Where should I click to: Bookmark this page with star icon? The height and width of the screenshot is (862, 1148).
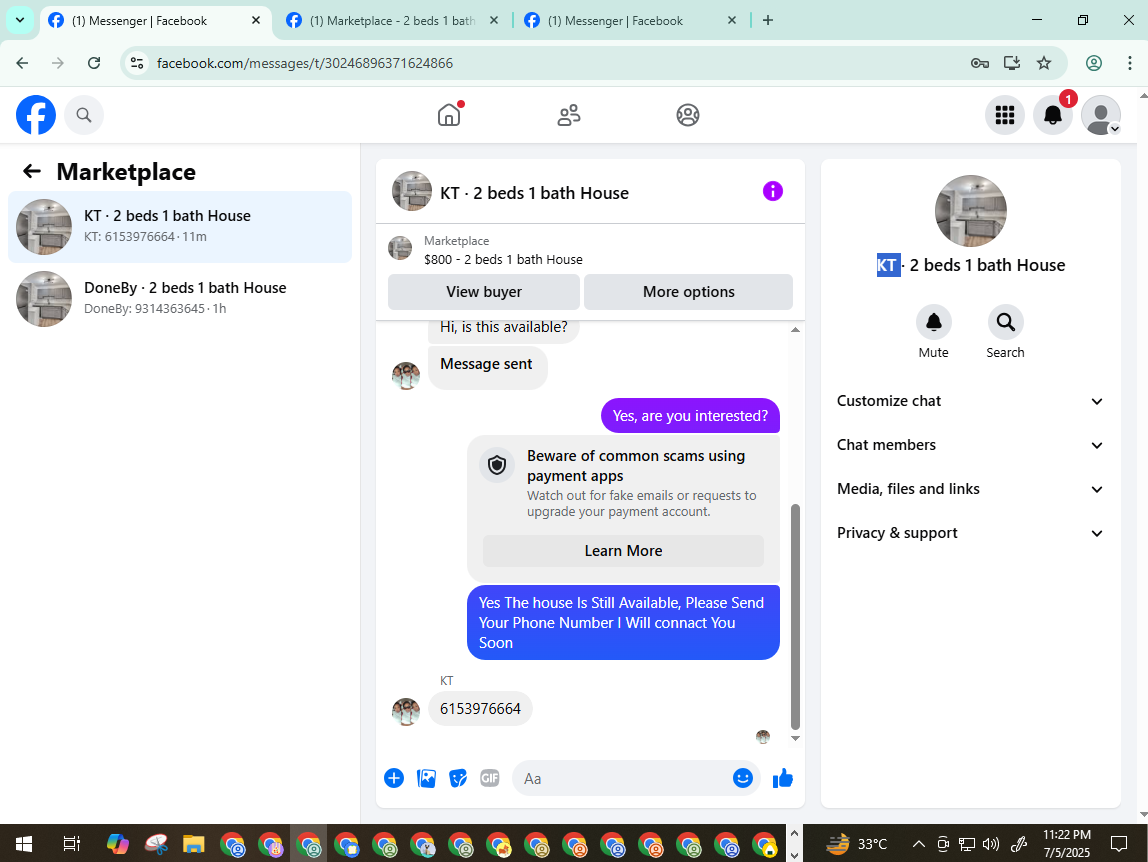[1044, 63]
